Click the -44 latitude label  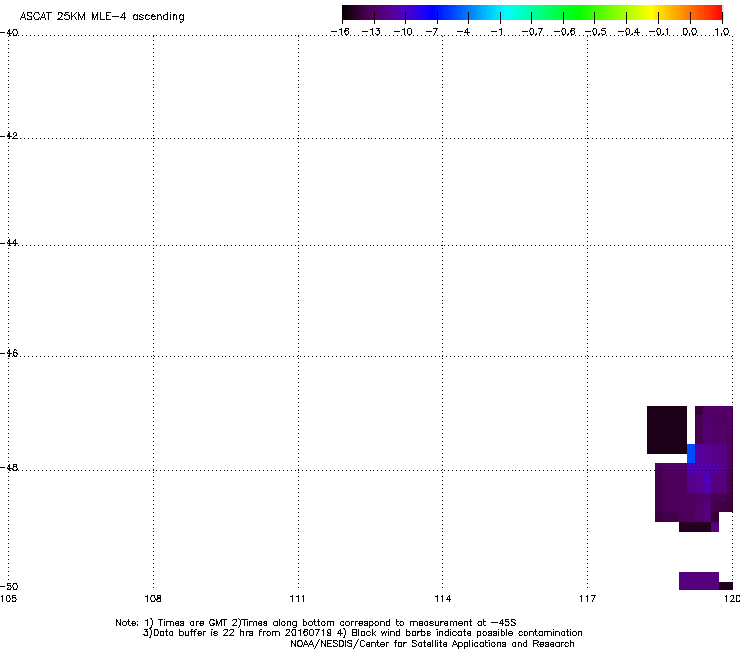tap(9, 243)
